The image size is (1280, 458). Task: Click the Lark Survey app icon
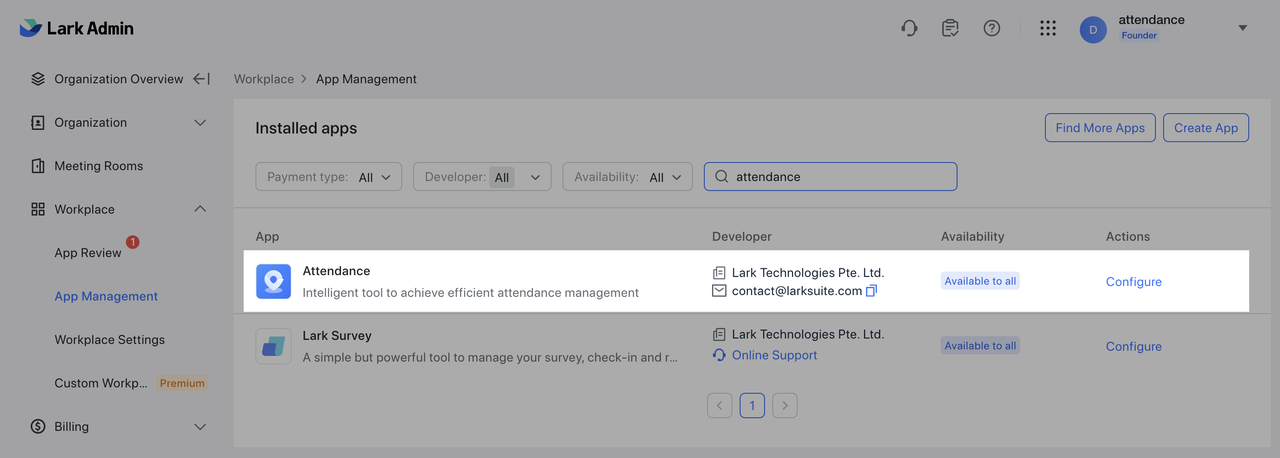(x=273, y=346)
